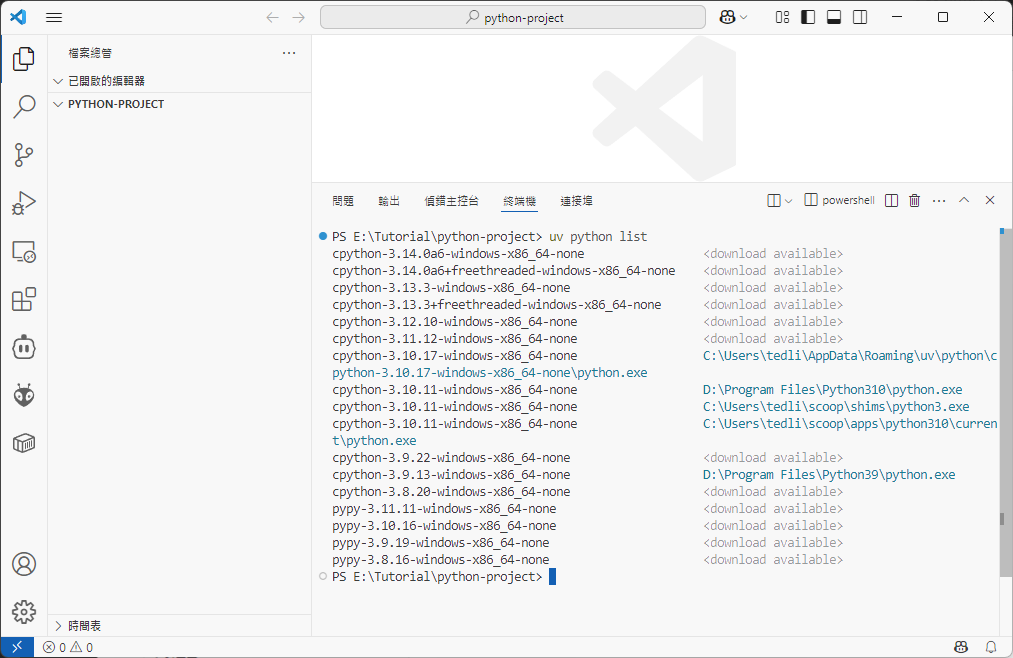The image size is (1013, 658).
Task: Click inside the python-project search box
Action: [512, 17]
